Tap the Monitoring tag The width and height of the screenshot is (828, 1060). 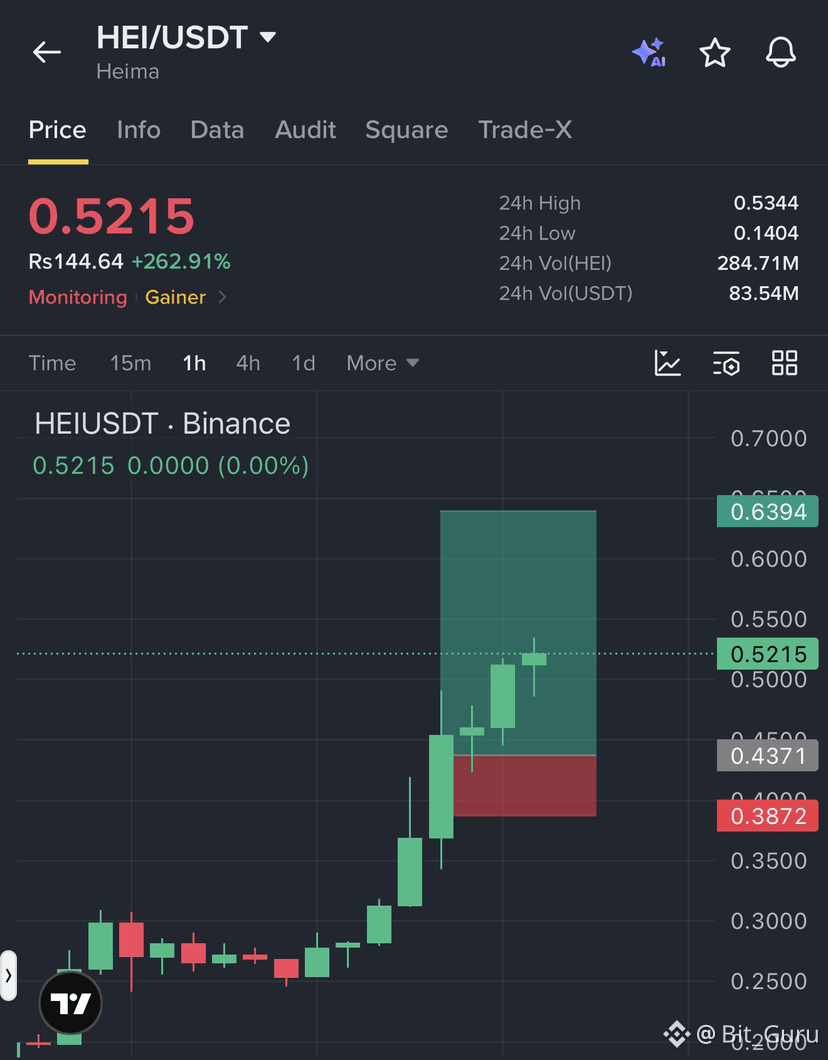pyautogui.click(x=78, y=297)
